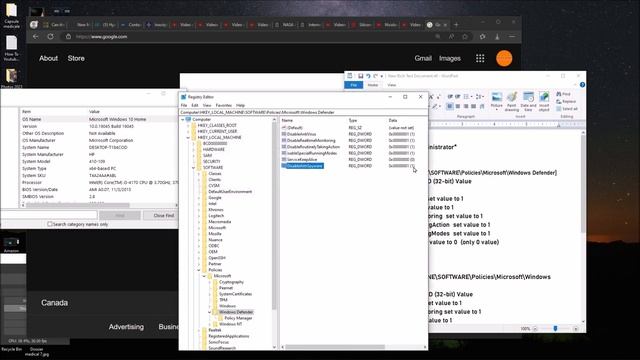Expand HKEY_CURRENT_USER key
The width and height of the screenshot is (640, 360).
pyautogui.click(x=189, y=131)
